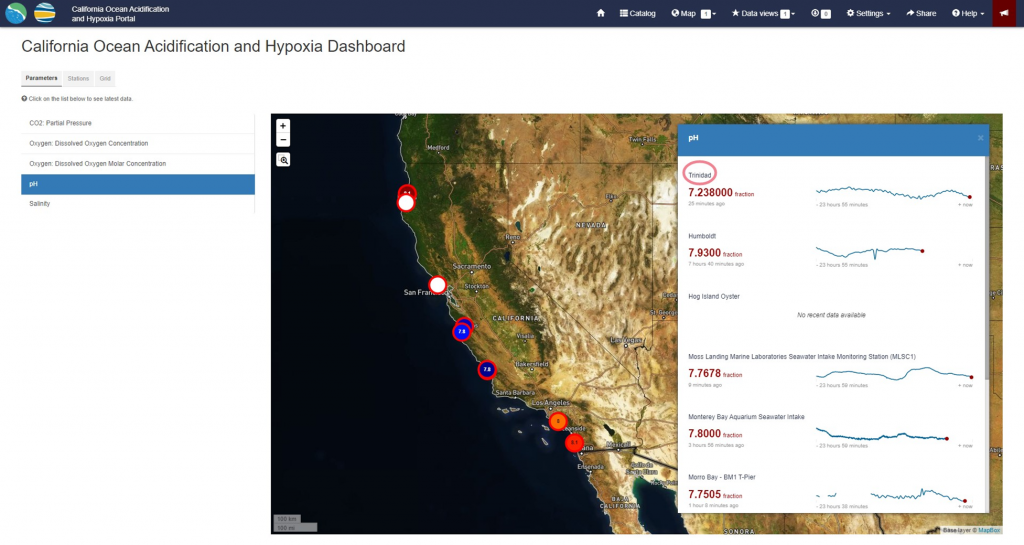Open the Catalog list
This screenshot has width=1024, height=545.
[637, 13]
